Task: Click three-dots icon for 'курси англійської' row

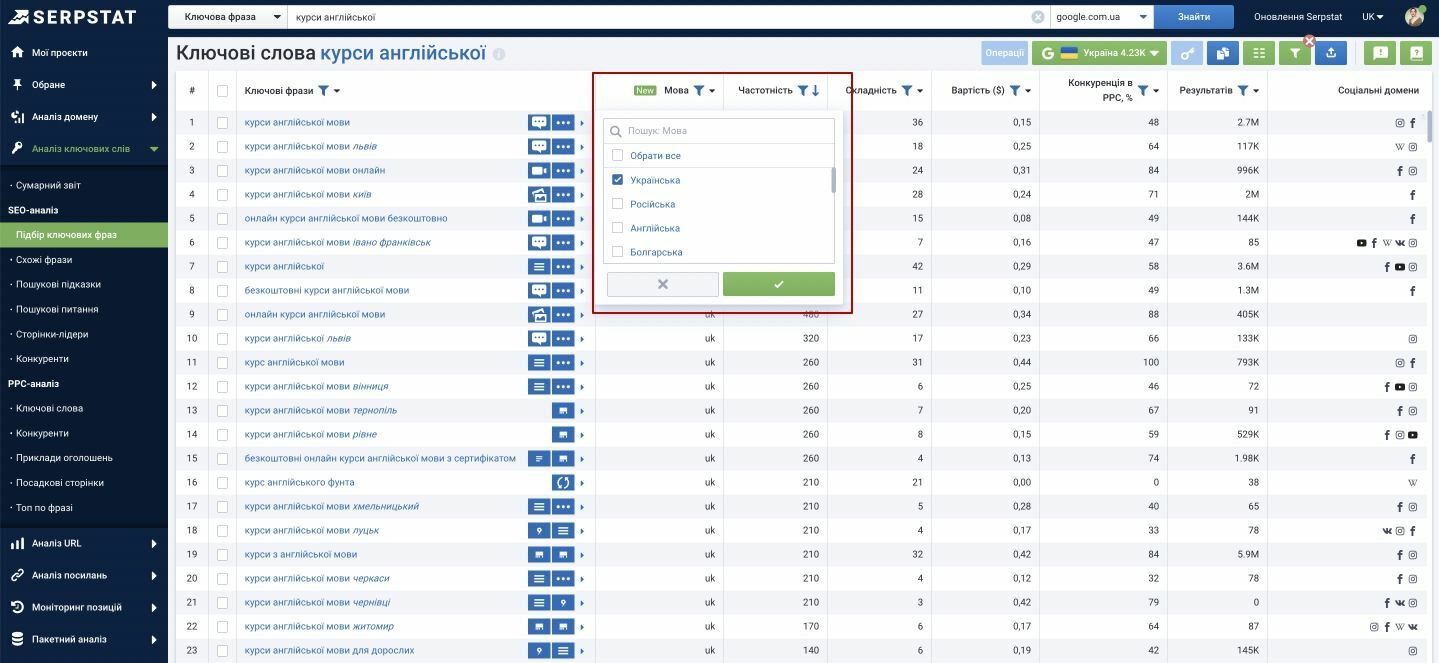Action: (564, 267)
